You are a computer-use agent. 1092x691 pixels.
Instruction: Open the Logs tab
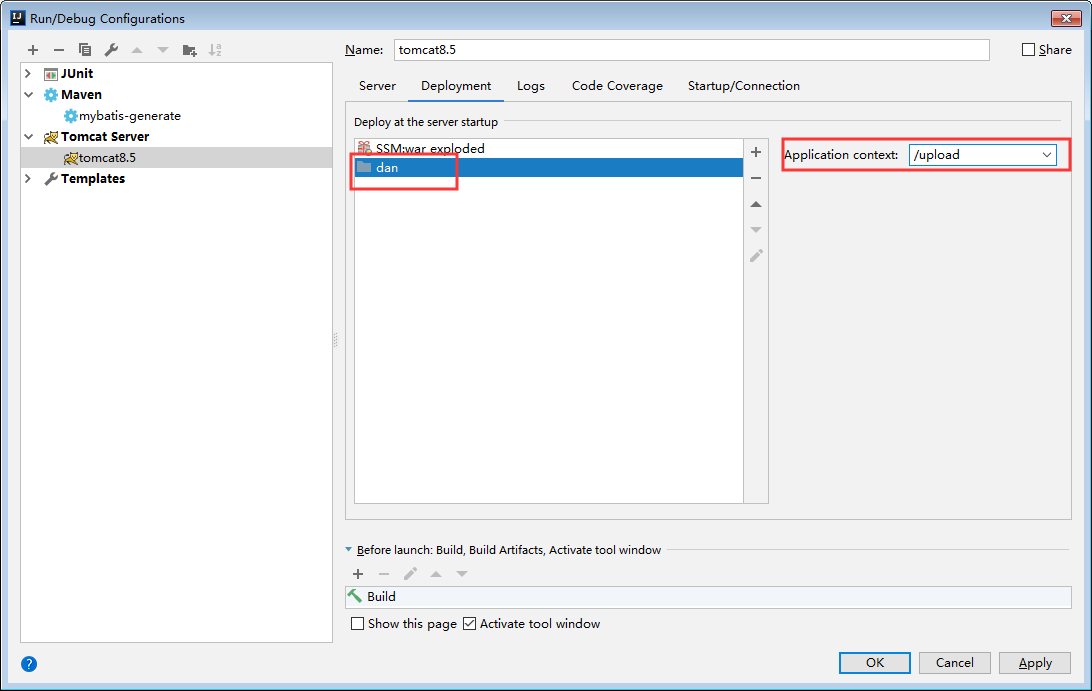[531, 86]
